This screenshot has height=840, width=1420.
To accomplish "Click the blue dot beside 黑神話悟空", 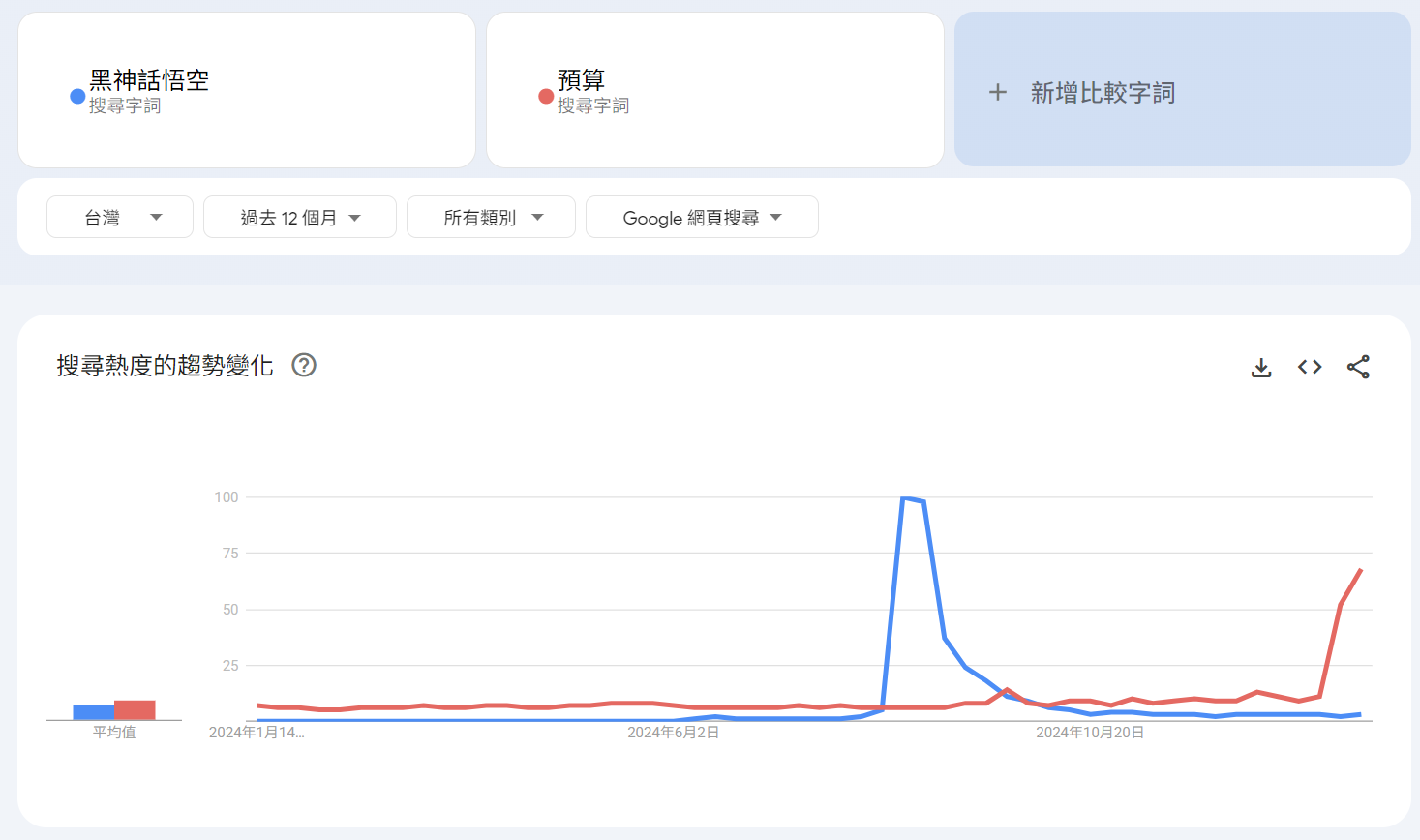I will tap(77, 96).
